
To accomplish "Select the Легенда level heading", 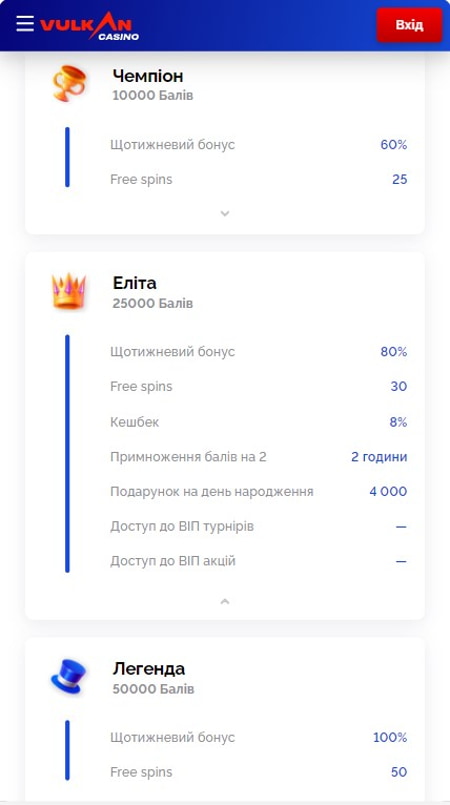I will [x=149, y=668].
